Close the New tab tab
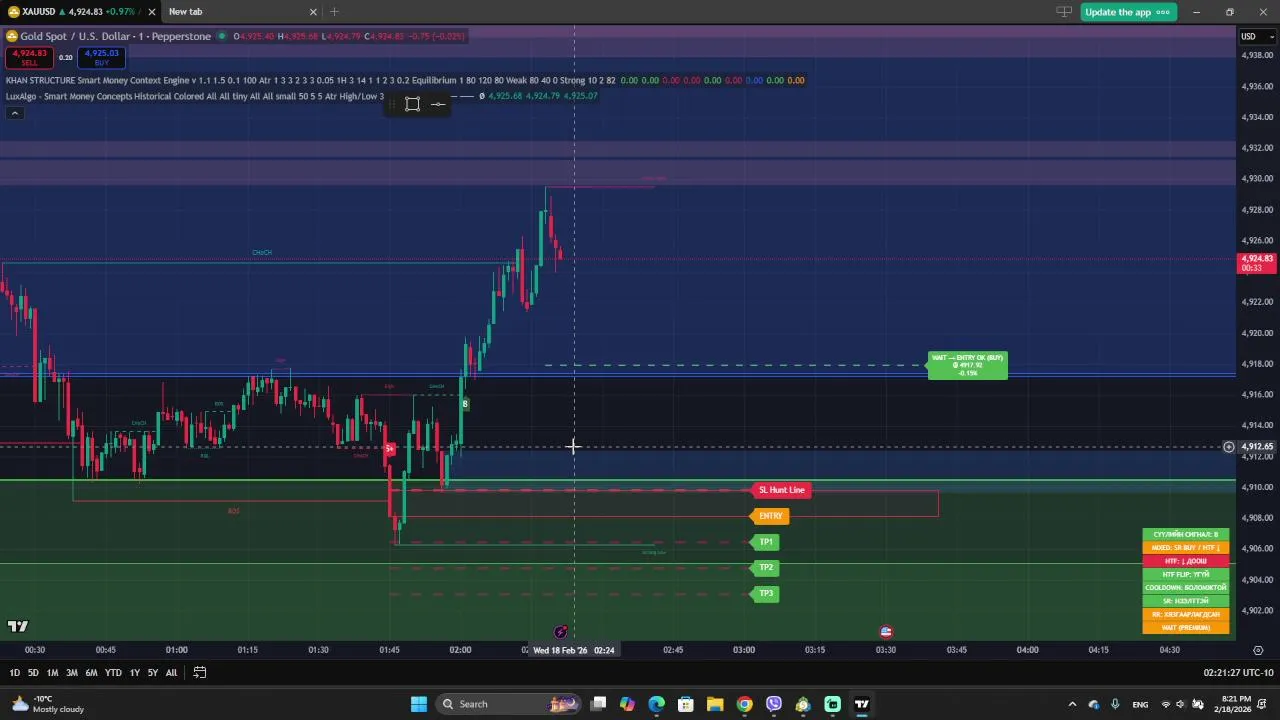 (313, 12)
